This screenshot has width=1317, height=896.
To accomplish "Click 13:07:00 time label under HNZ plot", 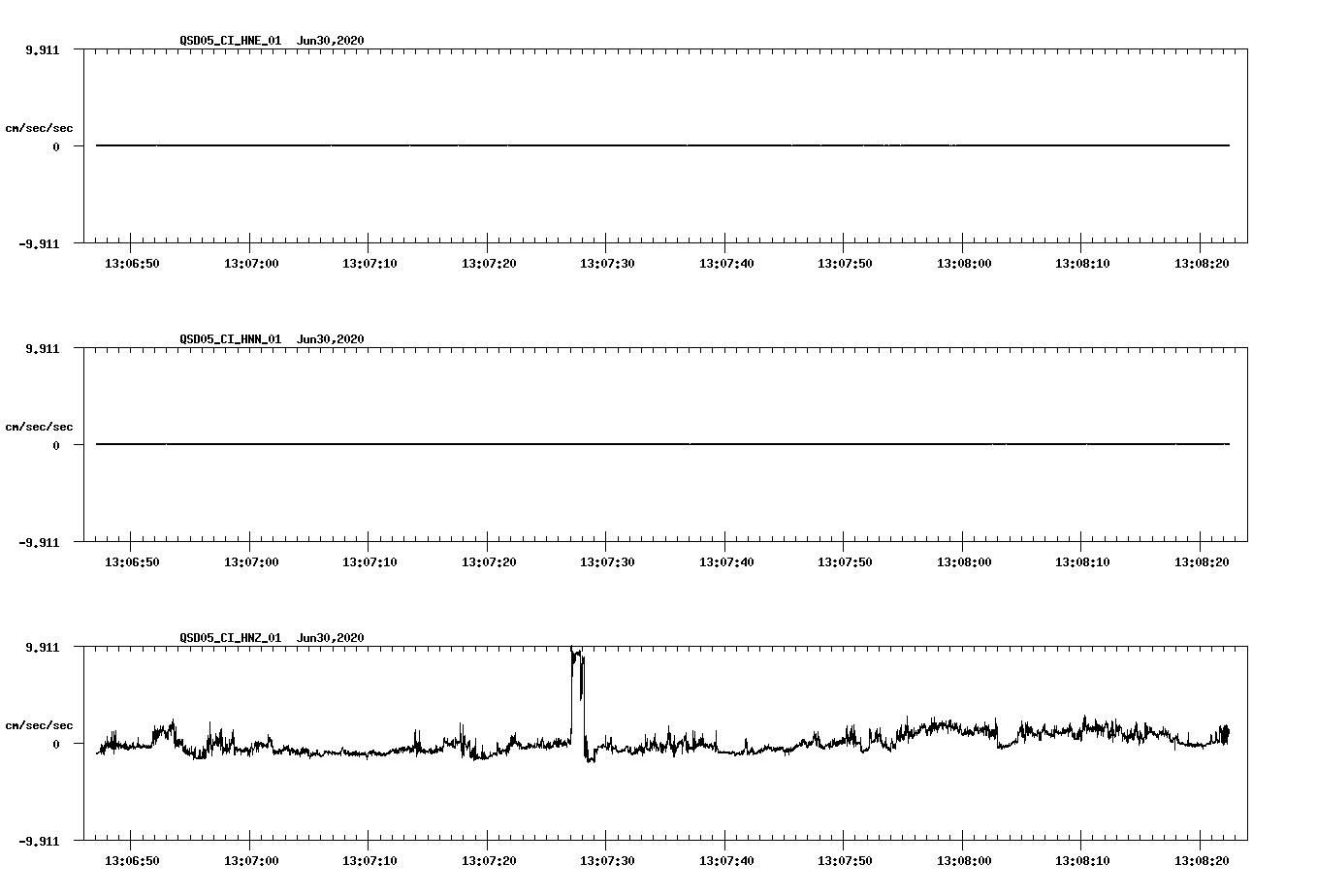I will (x=251, y=861).
